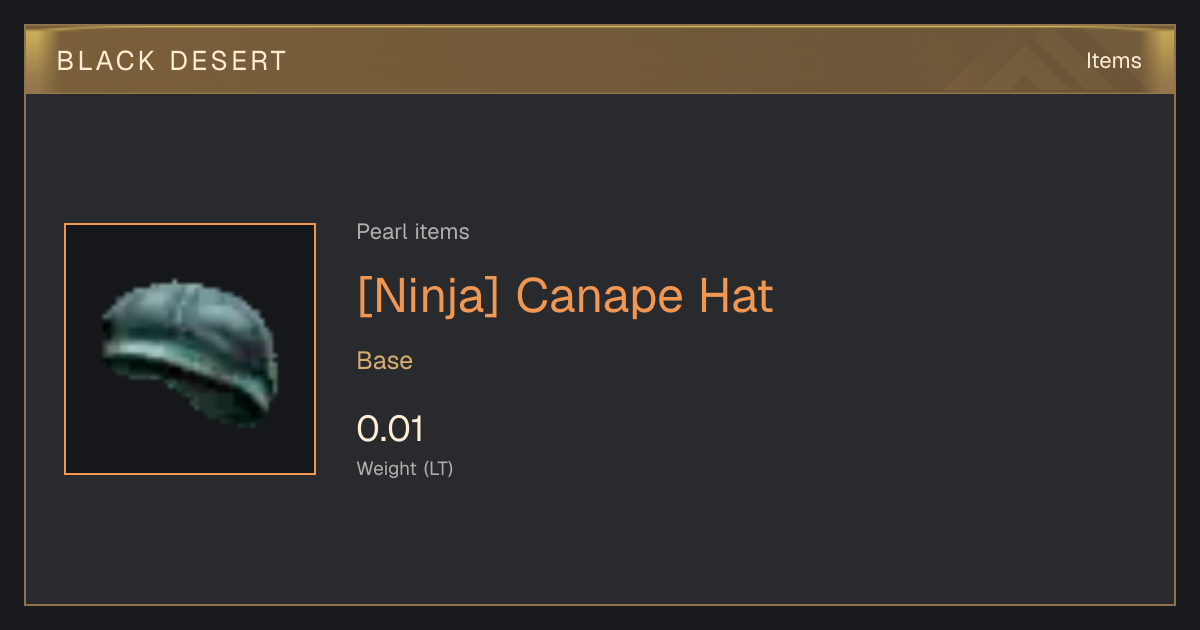1200x630 pixels.
Task: Click the Canape Hat item icon
Action: click(x=190, y=349)
